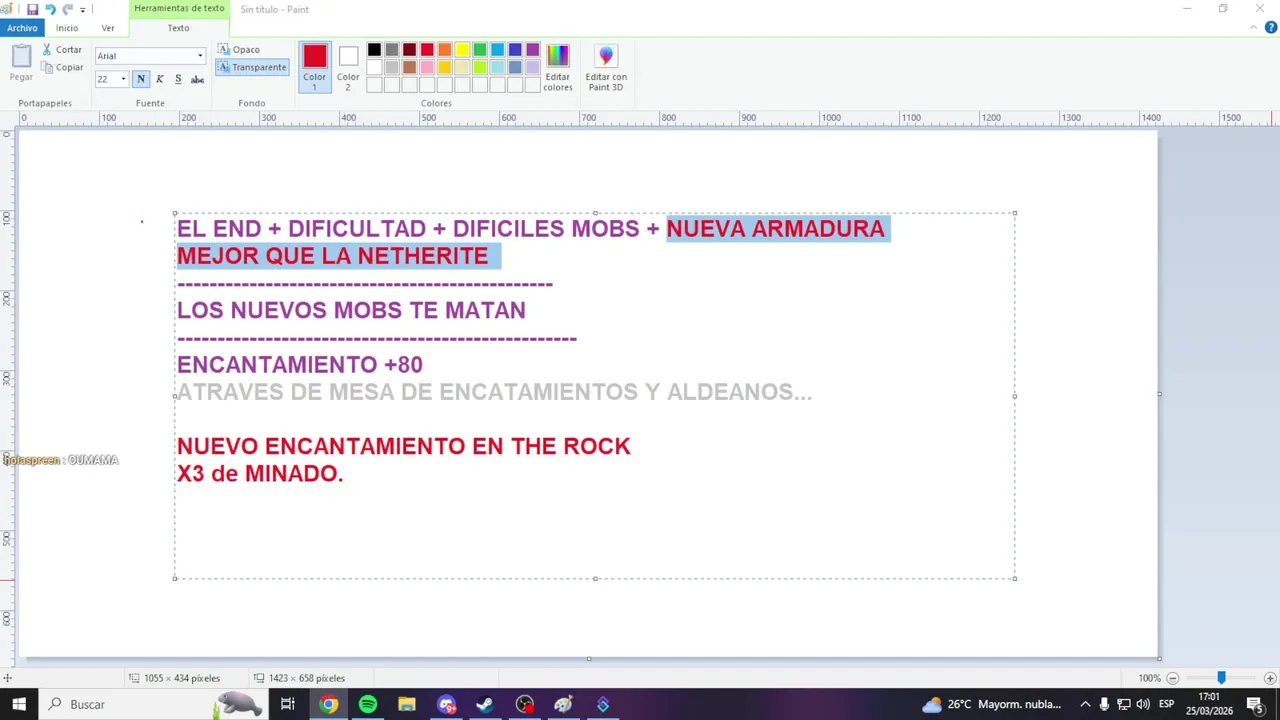This screenshot has width=1280, height=720.
Task: Place cursor in ENCANTAMIENTO +80 line
Action: (300, 365)
